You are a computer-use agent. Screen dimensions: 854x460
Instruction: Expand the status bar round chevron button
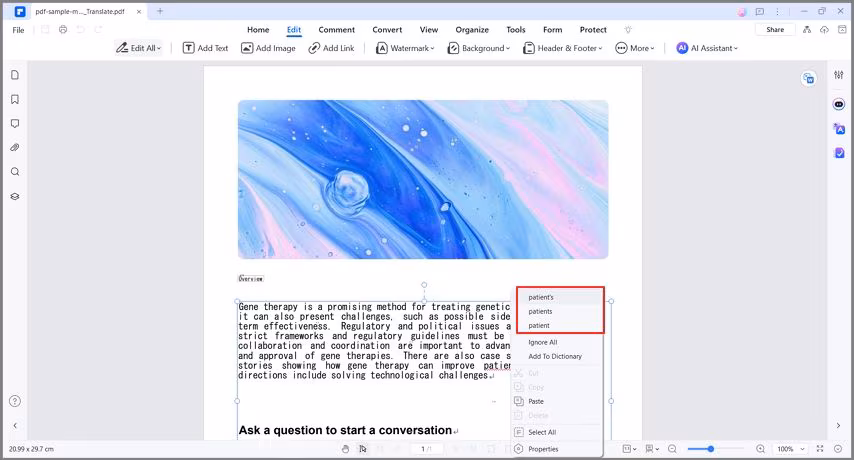pos(838,449)
